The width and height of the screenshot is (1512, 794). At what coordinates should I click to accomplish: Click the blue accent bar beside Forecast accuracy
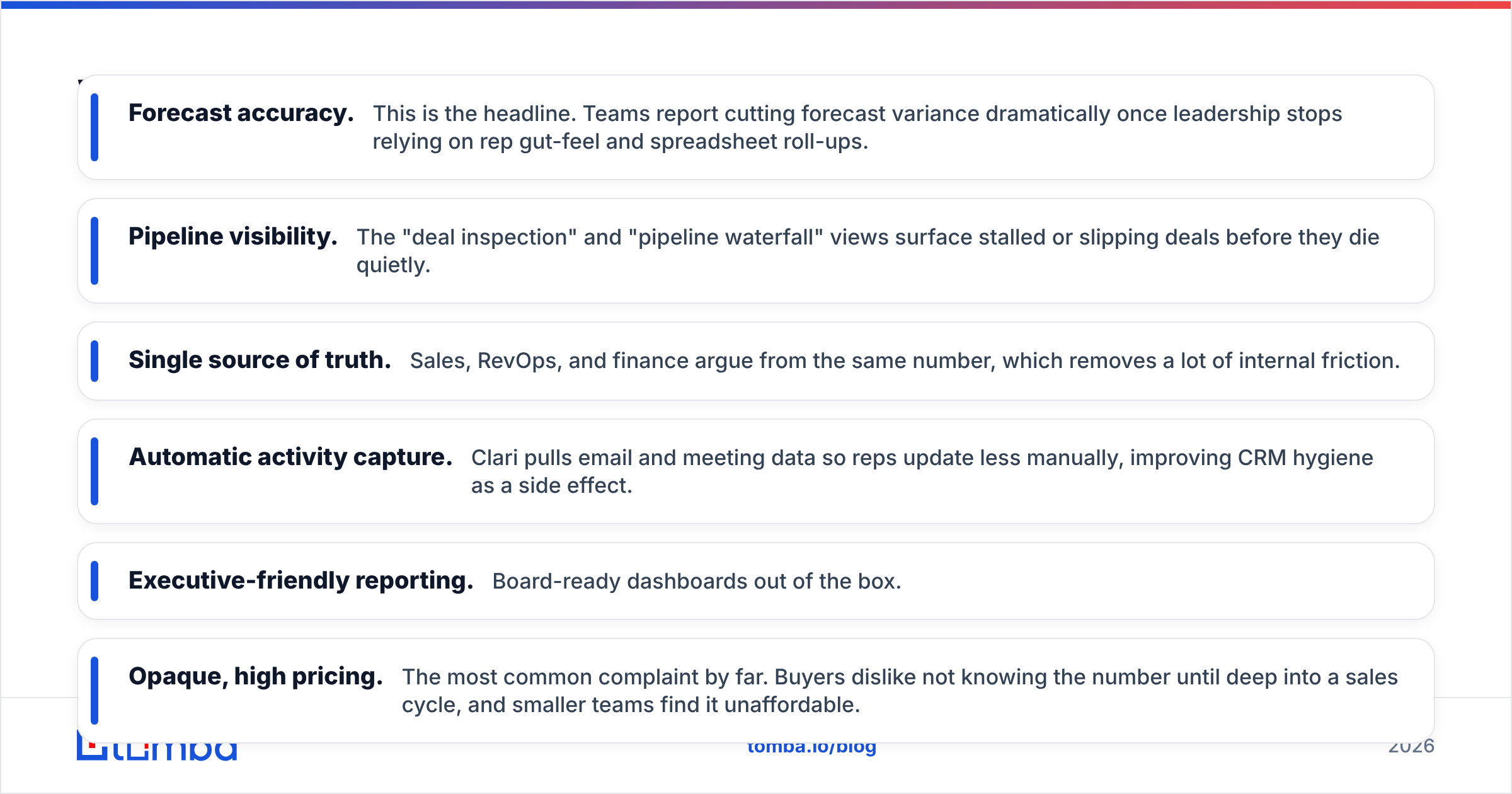tap(94, 127)
